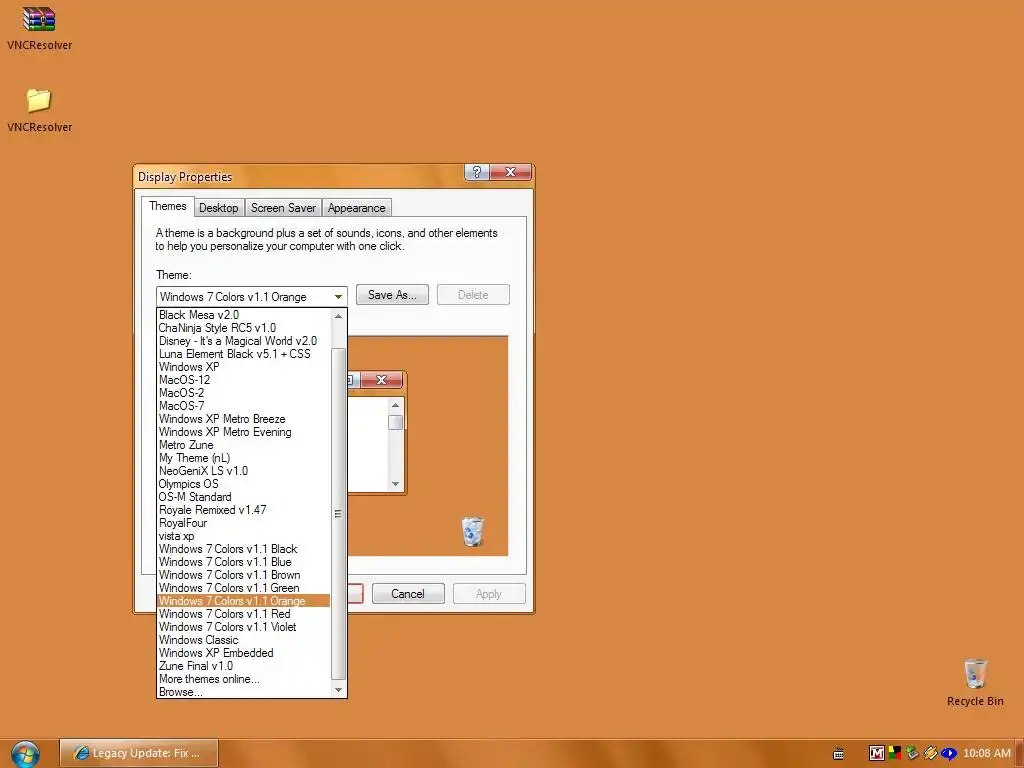
Task: Switch to the Appearance tab
Action: 357,208
